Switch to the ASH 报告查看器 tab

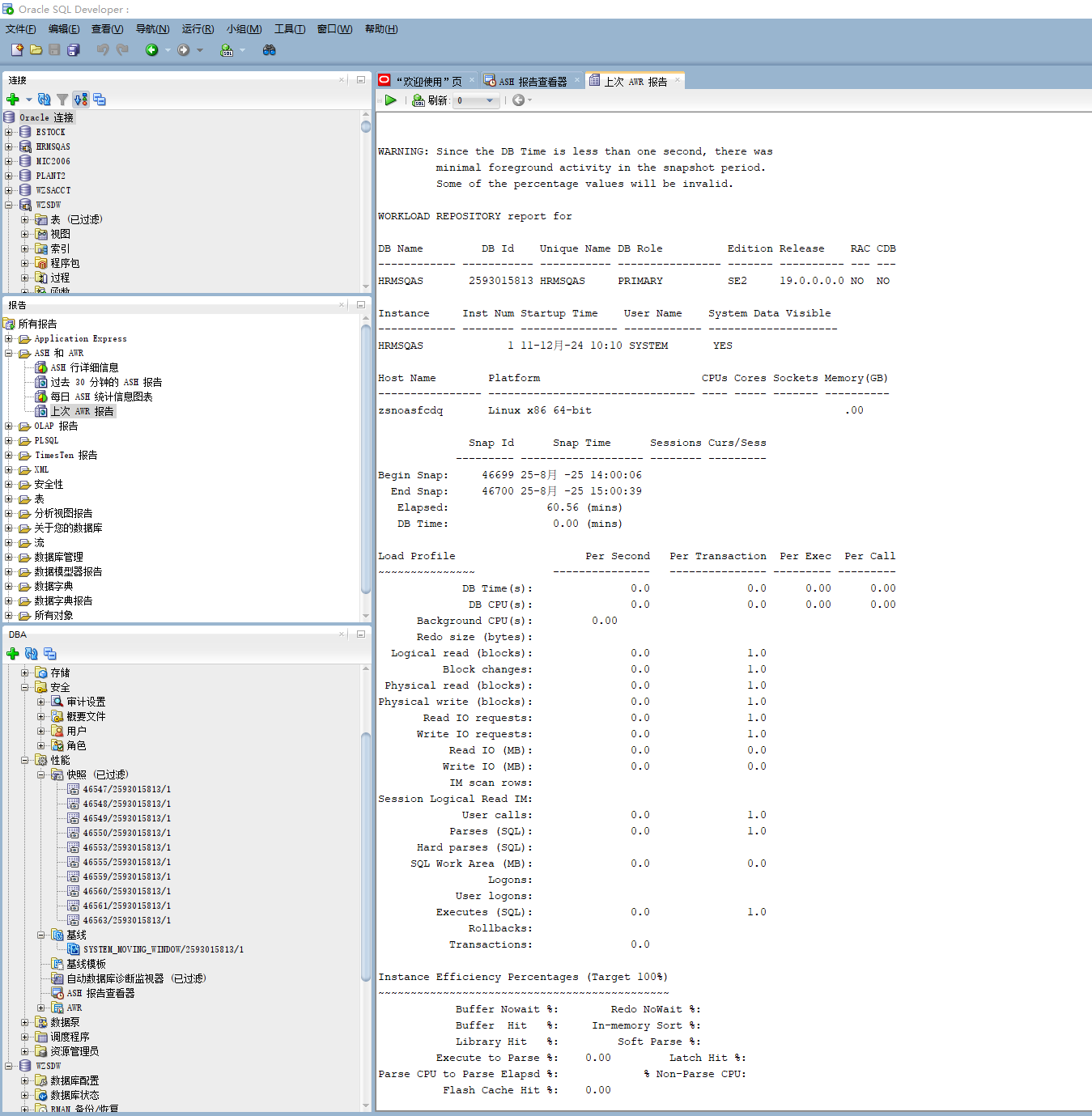[x=532, y=82]
